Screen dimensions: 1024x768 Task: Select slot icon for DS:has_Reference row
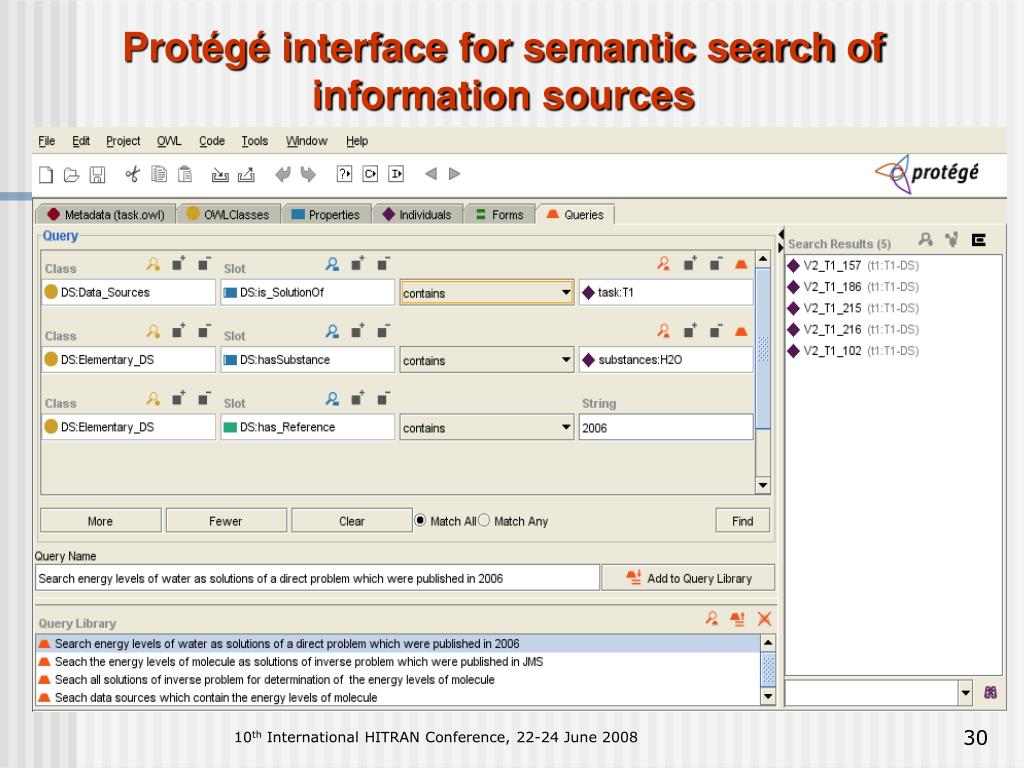tap(332, 398)
